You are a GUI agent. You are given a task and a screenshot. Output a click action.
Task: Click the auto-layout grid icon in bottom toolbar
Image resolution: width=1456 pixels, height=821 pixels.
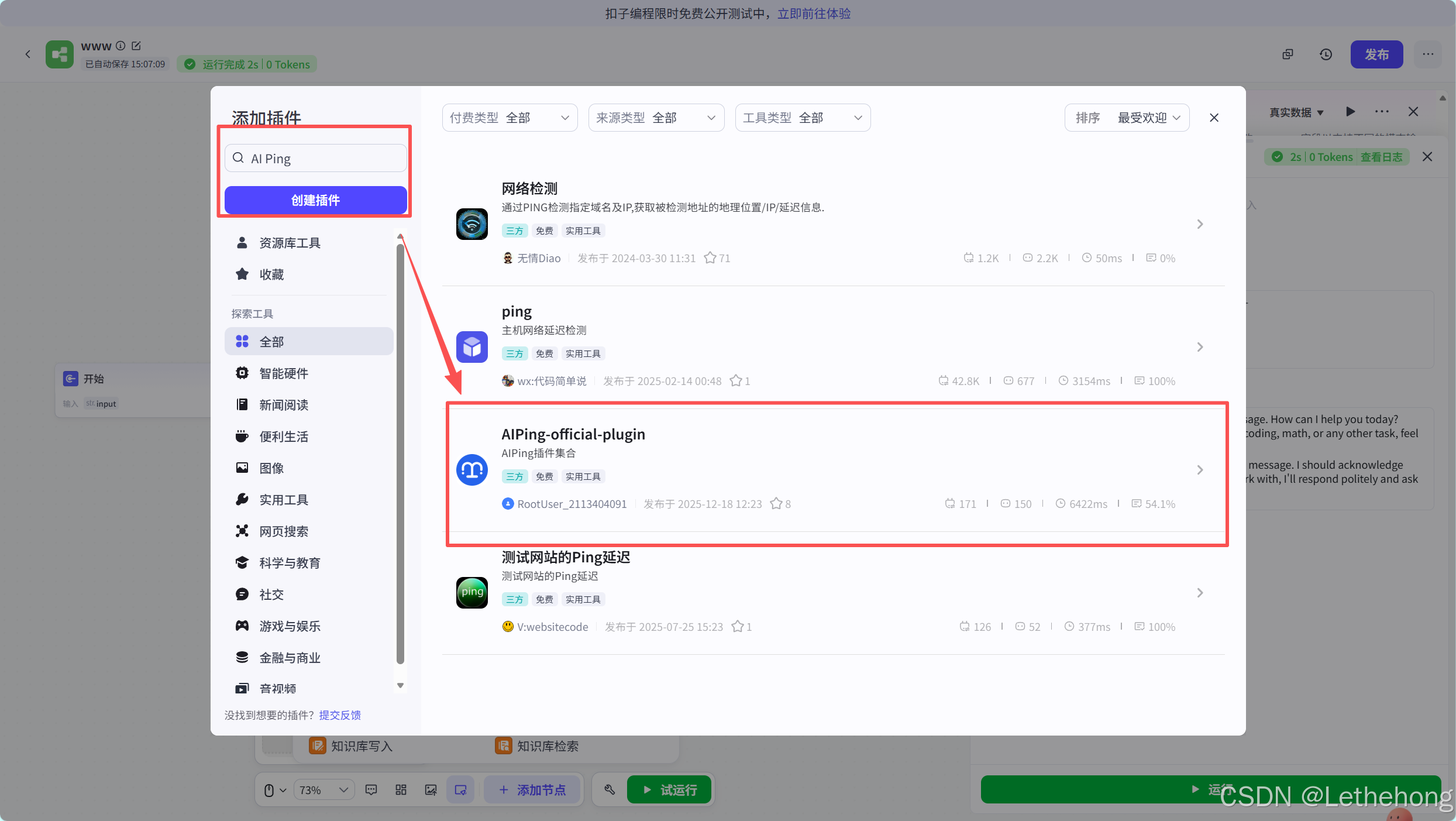click(x=401, y=789)
